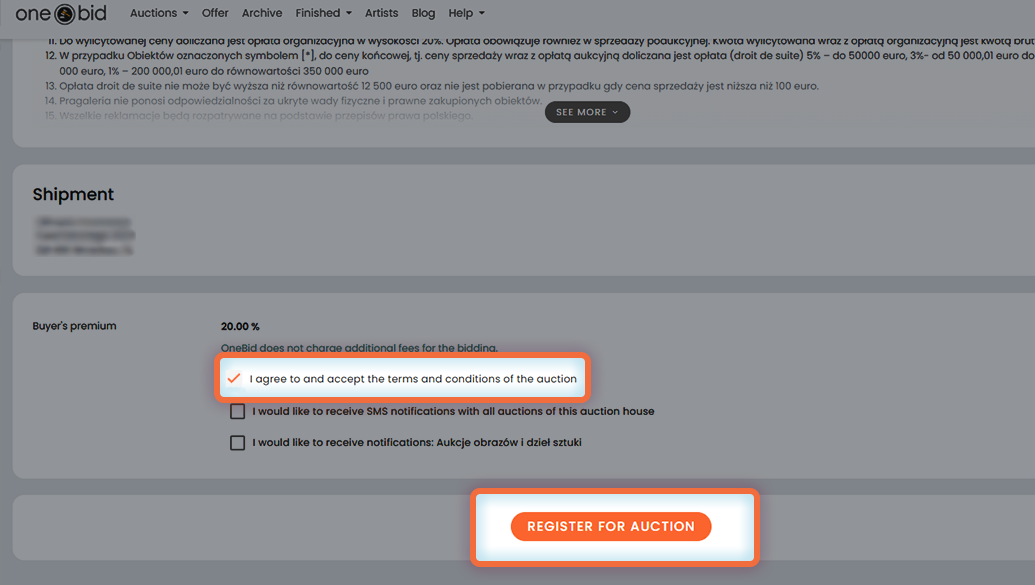The image size is (1035, 585).
Task: Click the Help dropdown arrow
Action: 481,14
